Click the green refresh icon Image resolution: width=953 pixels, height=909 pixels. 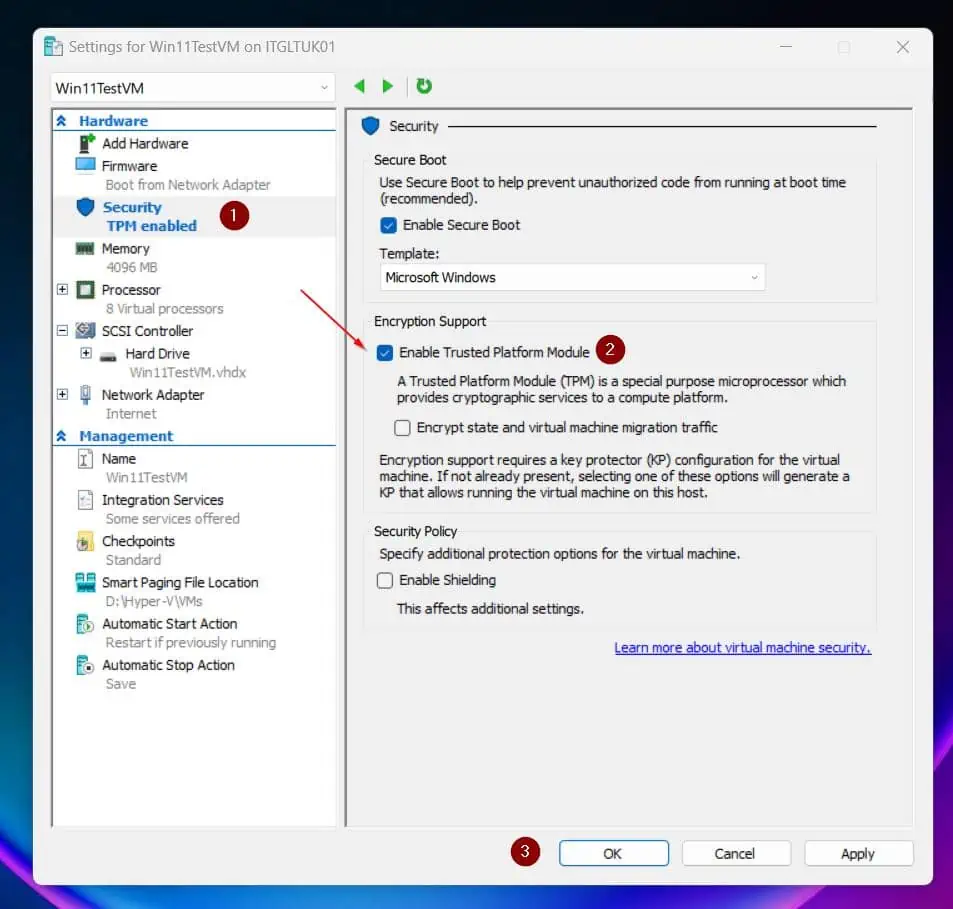tap(424, 86)
